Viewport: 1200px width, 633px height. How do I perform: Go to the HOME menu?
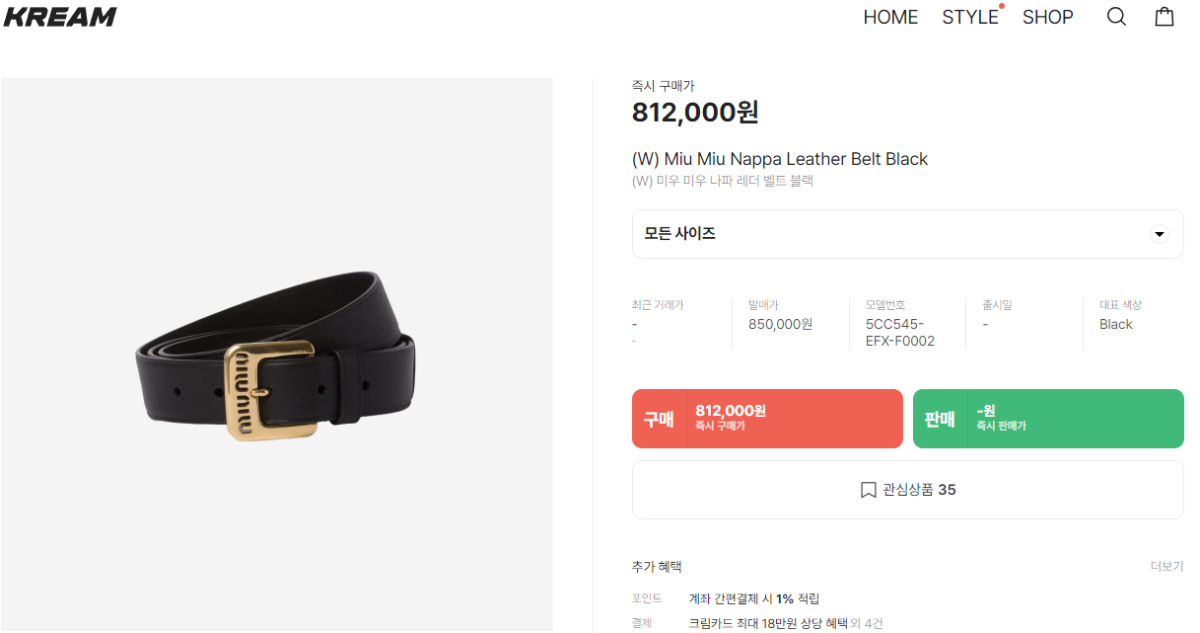[890, 17]
